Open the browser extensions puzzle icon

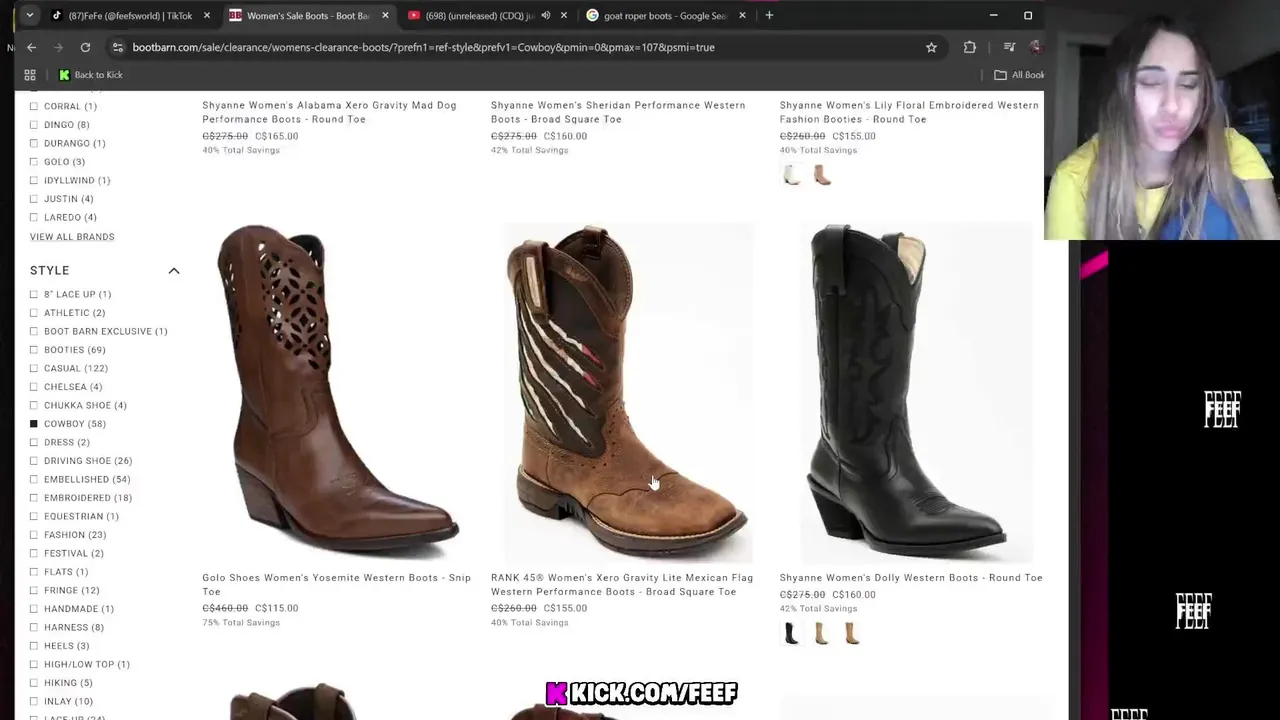(x=969, y=47)
